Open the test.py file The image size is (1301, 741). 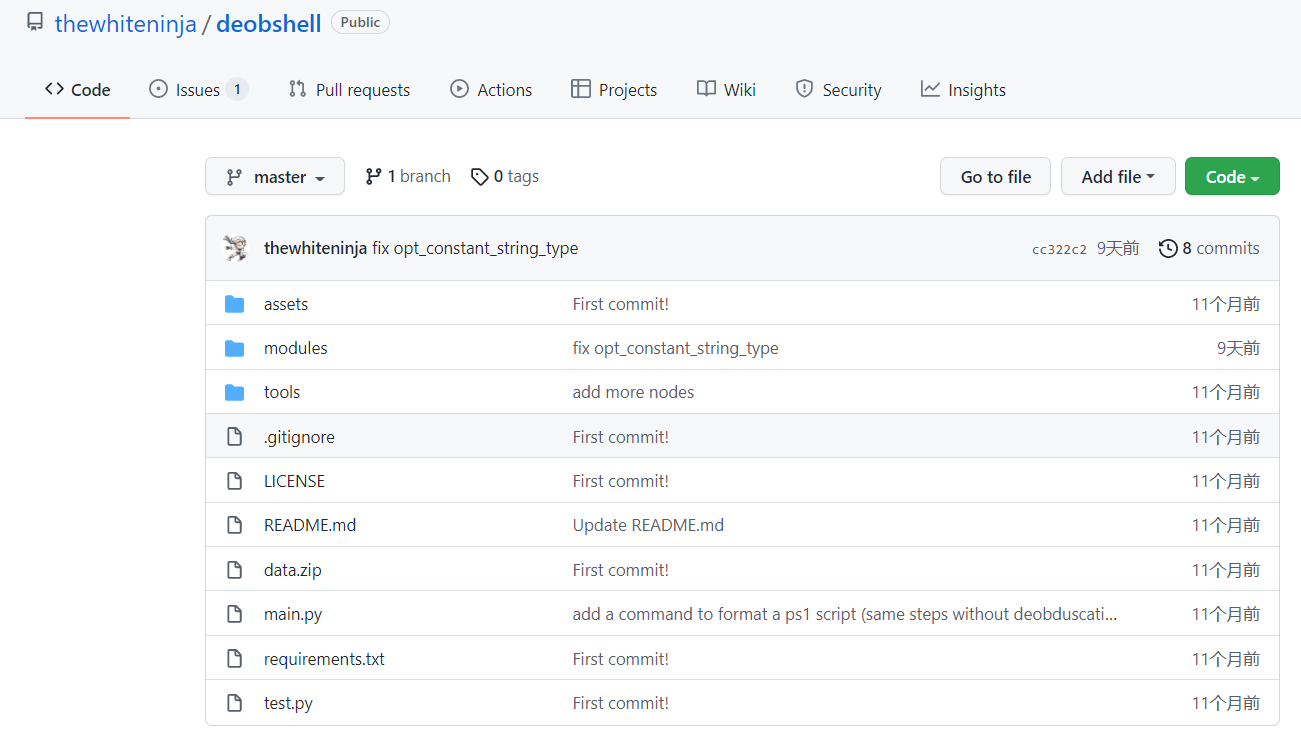click(288, 703)
